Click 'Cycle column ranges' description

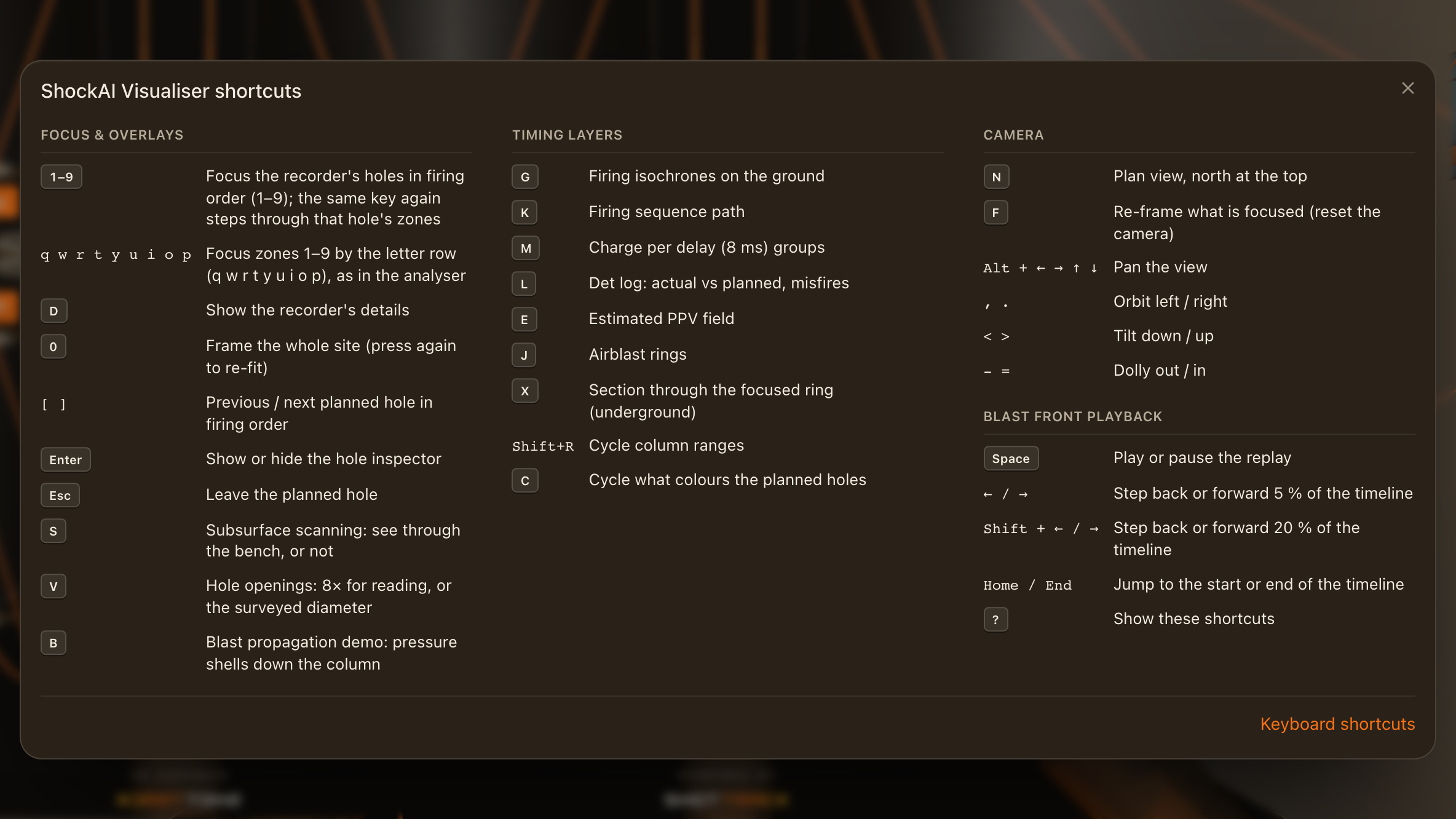(x=667, y=445)
